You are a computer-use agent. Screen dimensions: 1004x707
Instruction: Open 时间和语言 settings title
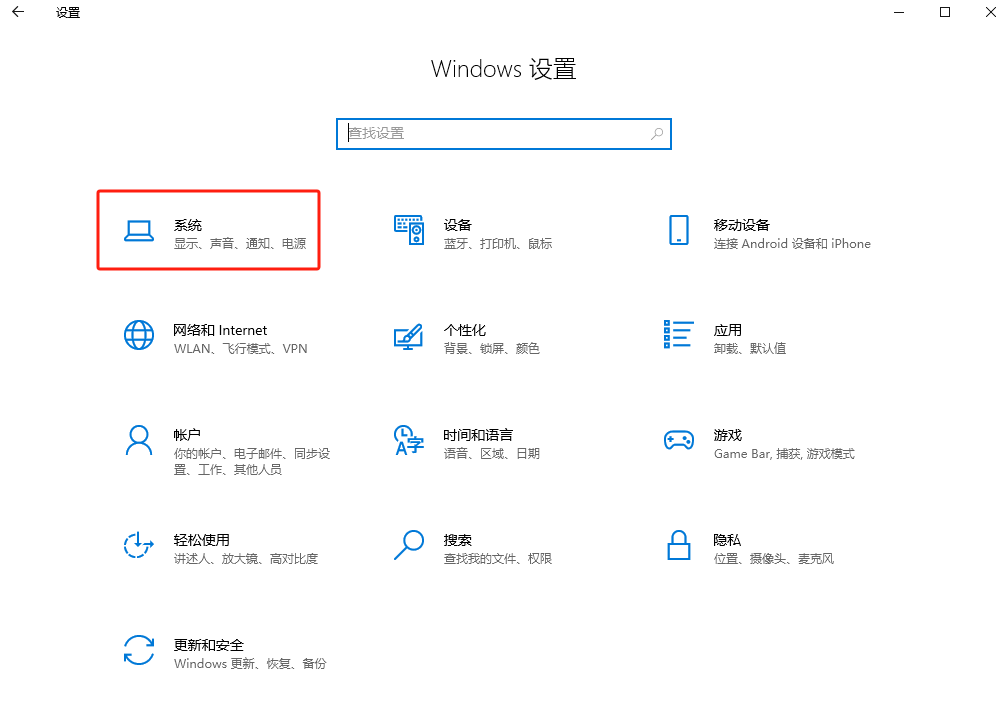coord(478,435)
